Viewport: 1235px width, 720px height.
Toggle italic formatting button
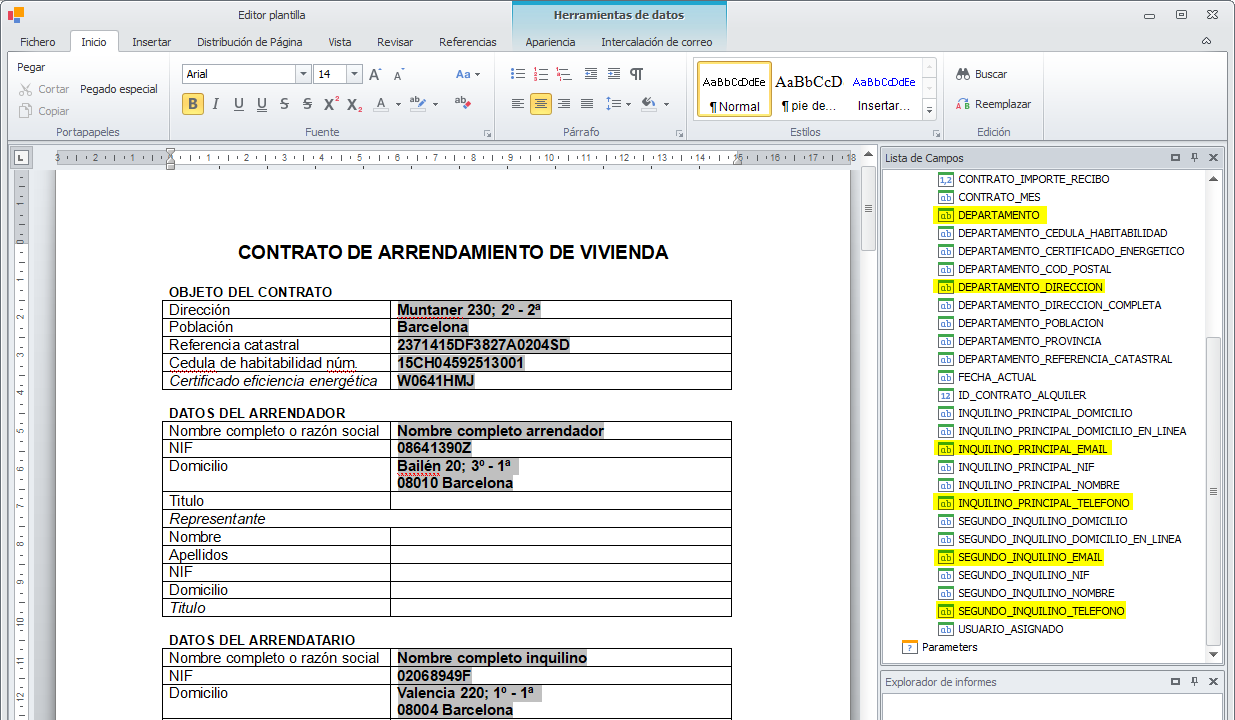pos(216,104)
